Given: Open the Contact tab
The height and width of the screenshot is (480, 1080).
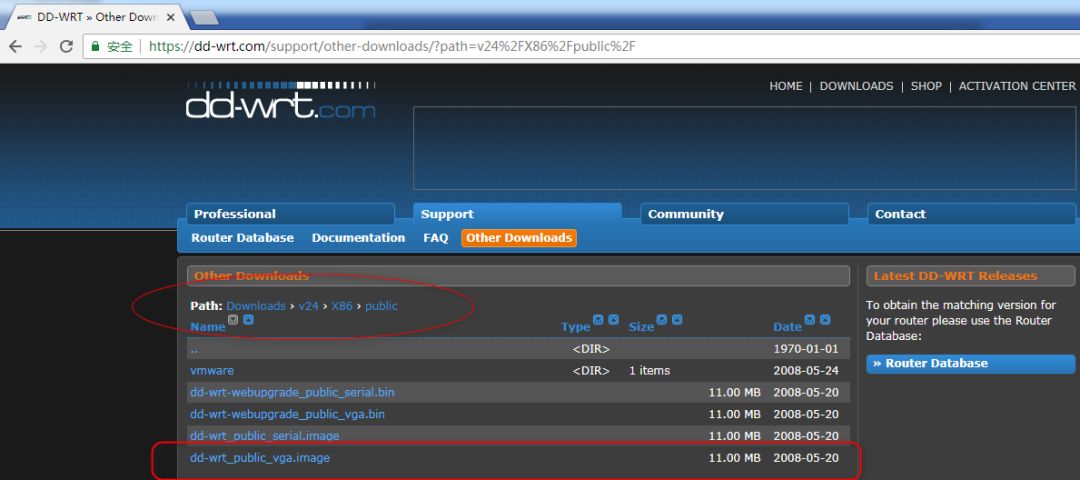Looking at the screenshot, I should (x=971, y=214).
